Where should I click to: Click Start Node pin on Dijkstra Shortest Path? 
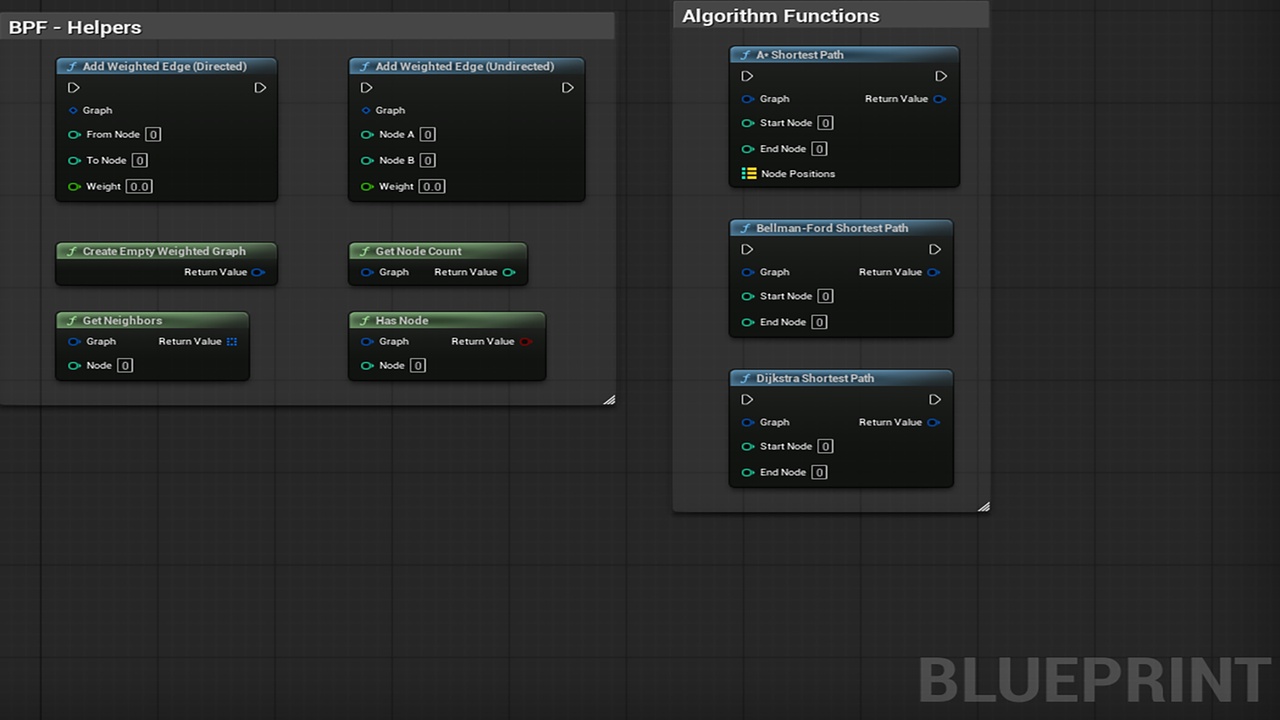coord(748,446)
